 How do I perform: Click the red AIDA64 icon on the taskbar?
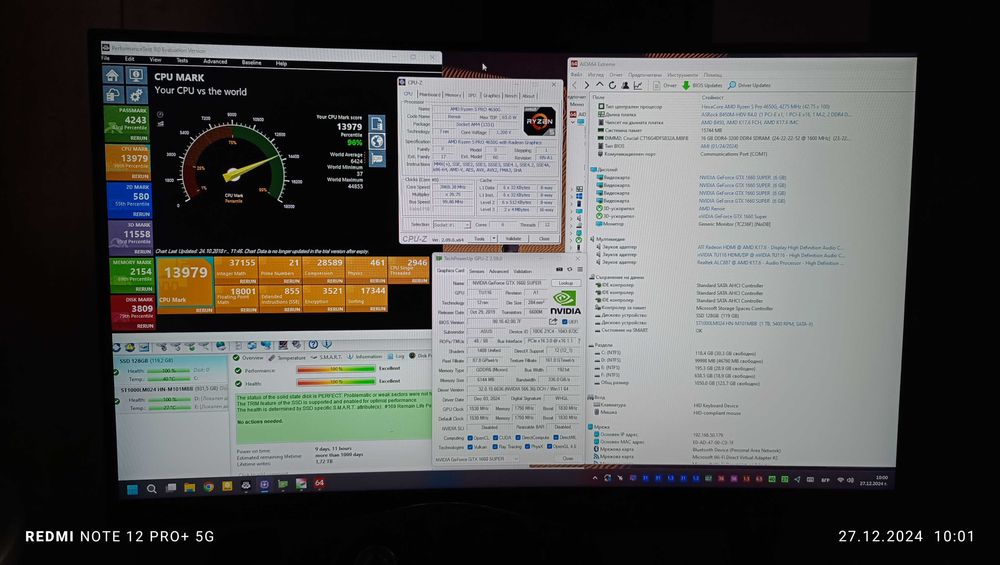(x=320, y=483)
